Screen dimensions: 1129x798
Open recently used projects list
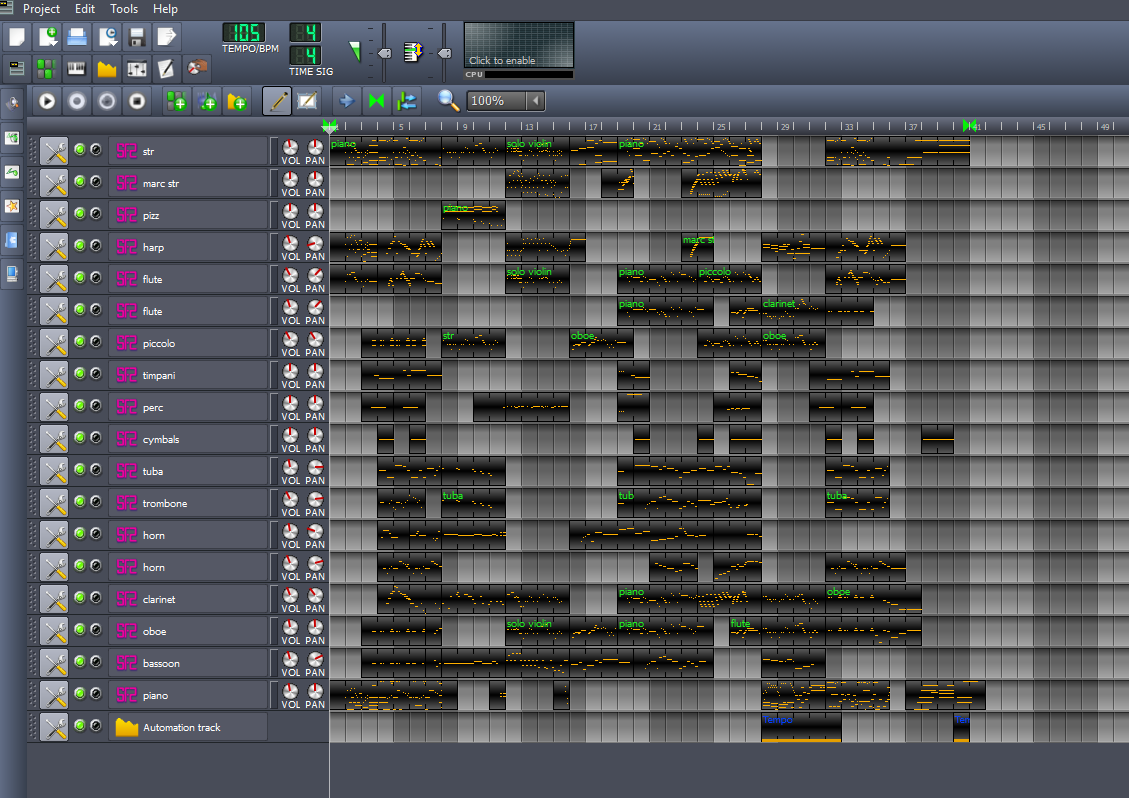107,37
